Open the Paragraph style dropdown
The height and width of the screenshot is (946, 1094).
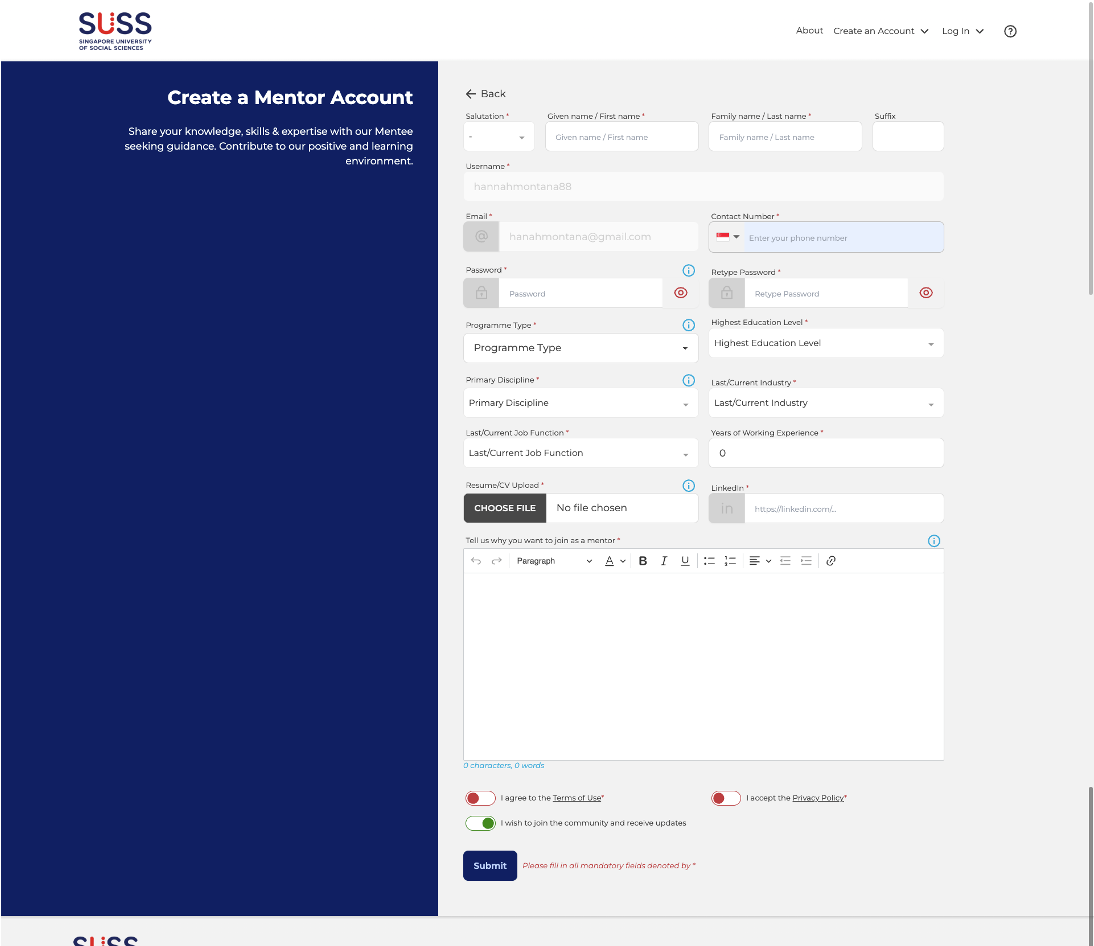point(554,561)
